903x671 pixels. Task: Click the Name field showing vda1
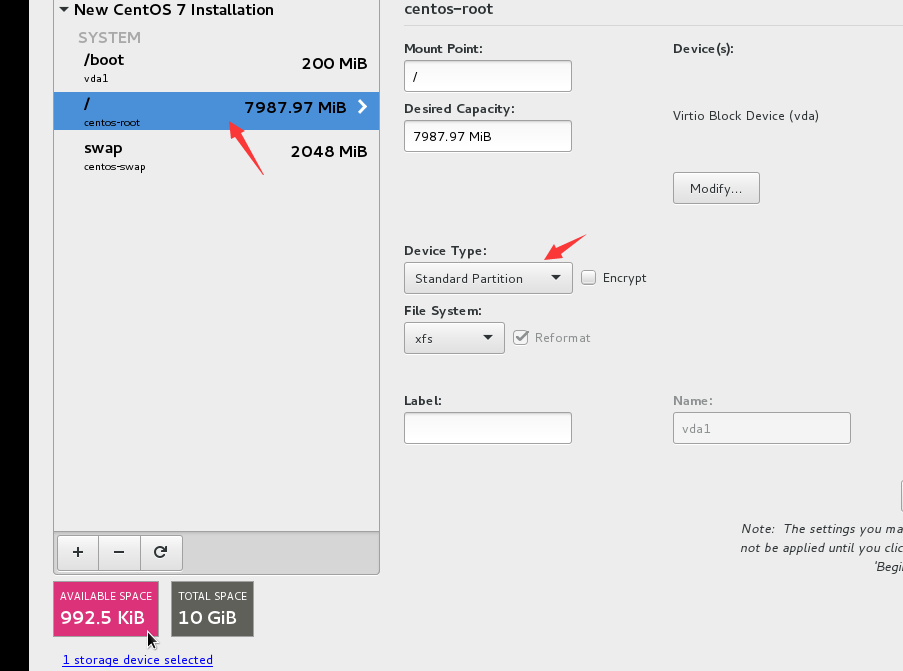coord(761,428)
